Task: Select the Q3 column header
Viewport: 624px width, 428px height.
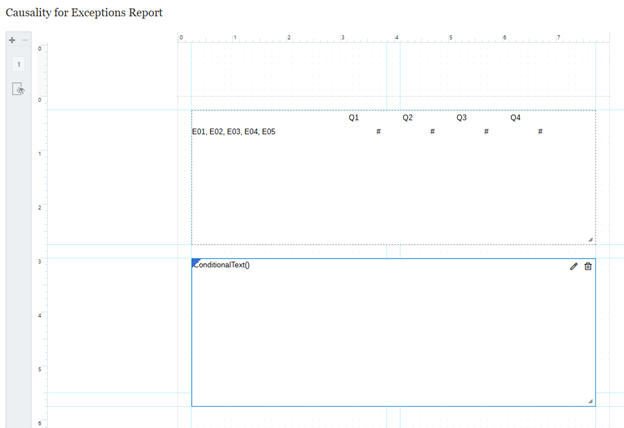Action: (461, 118)
